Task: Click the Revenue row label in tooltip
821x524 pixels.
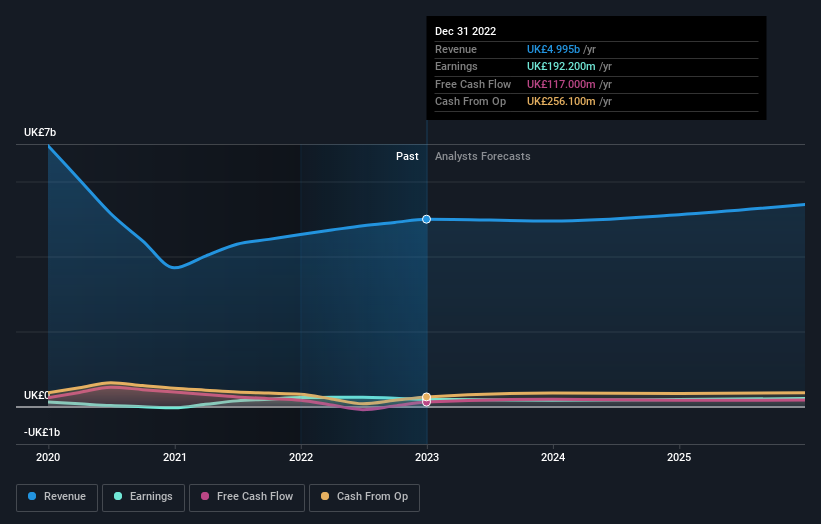Action: click(x=456, y=49)
